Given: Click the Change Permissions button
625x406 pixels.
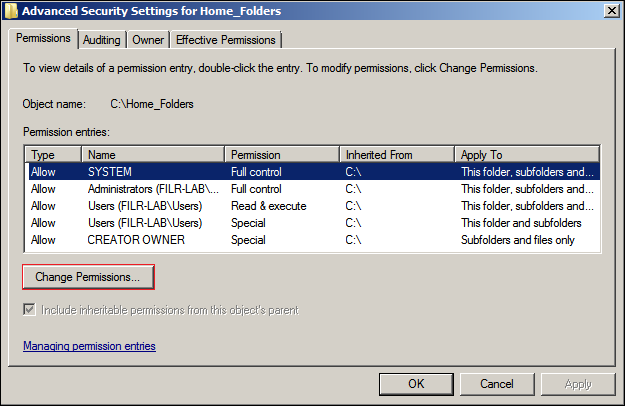Looking at the screenshot, I should coord(87,276).
